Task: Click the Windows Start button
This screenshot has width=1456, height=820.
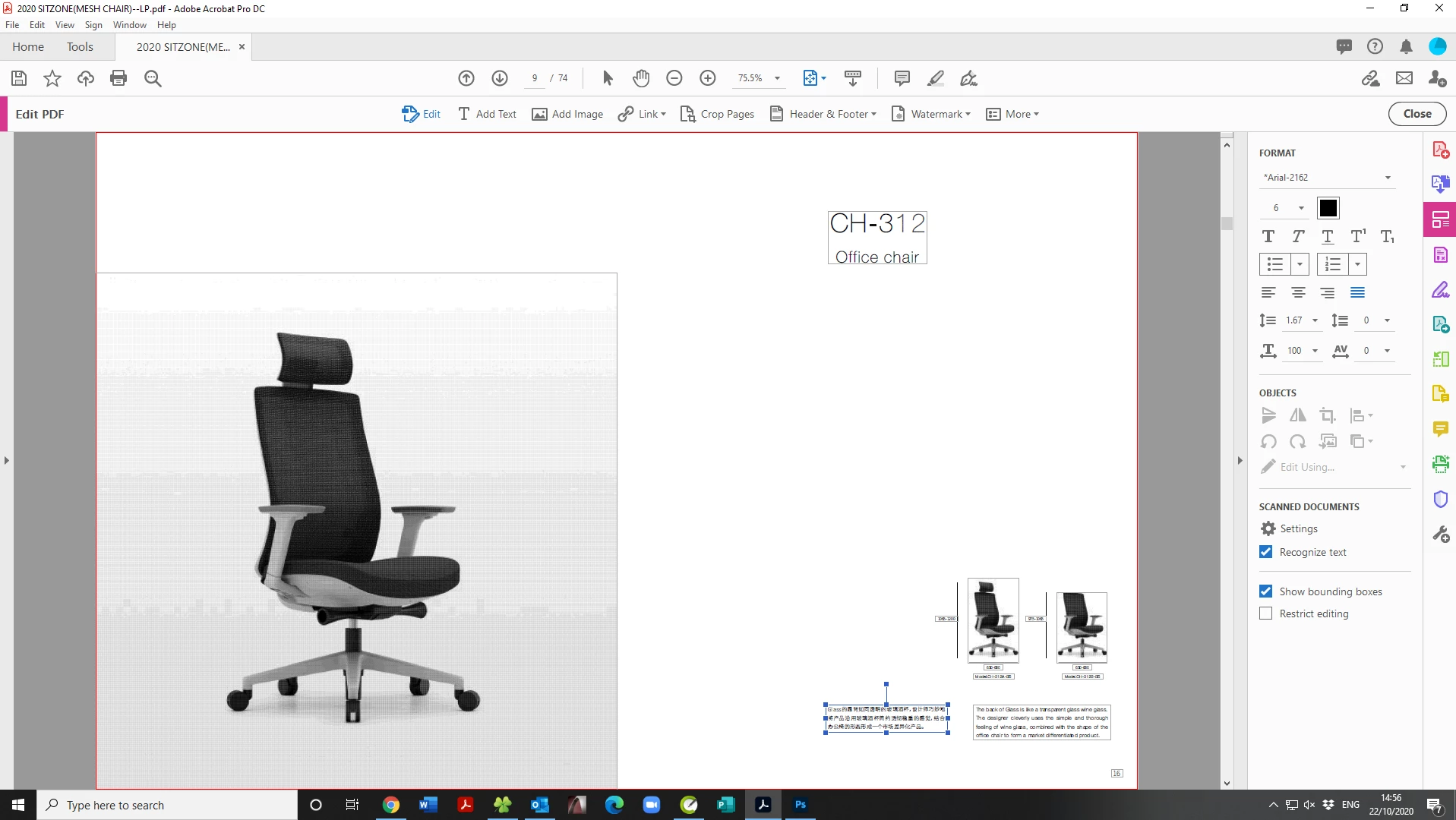Action: pyautogui.click(x=18, y=805)
